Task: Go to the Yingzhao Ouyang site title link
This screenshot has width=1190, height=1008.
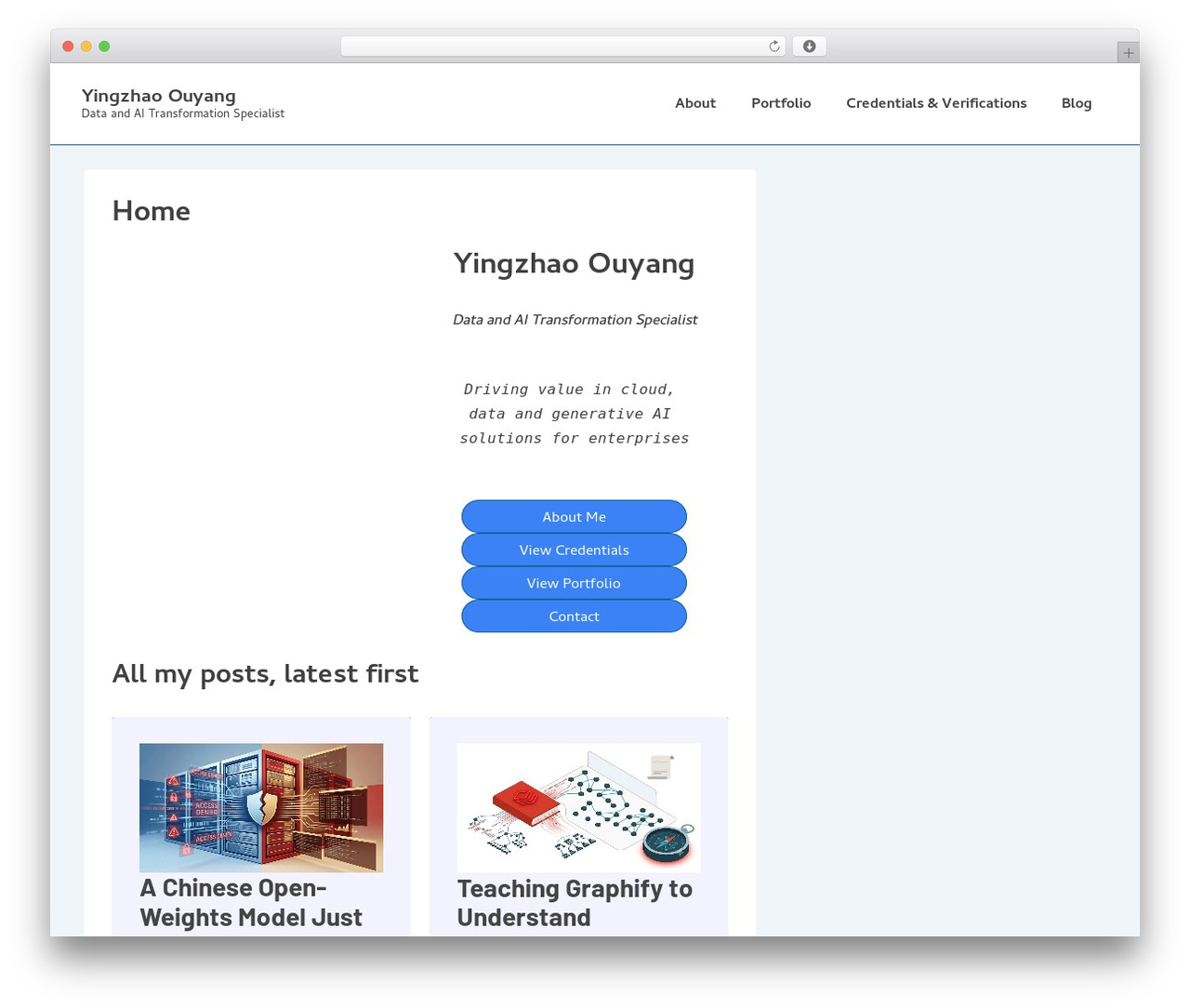Action: coord(159,96)
